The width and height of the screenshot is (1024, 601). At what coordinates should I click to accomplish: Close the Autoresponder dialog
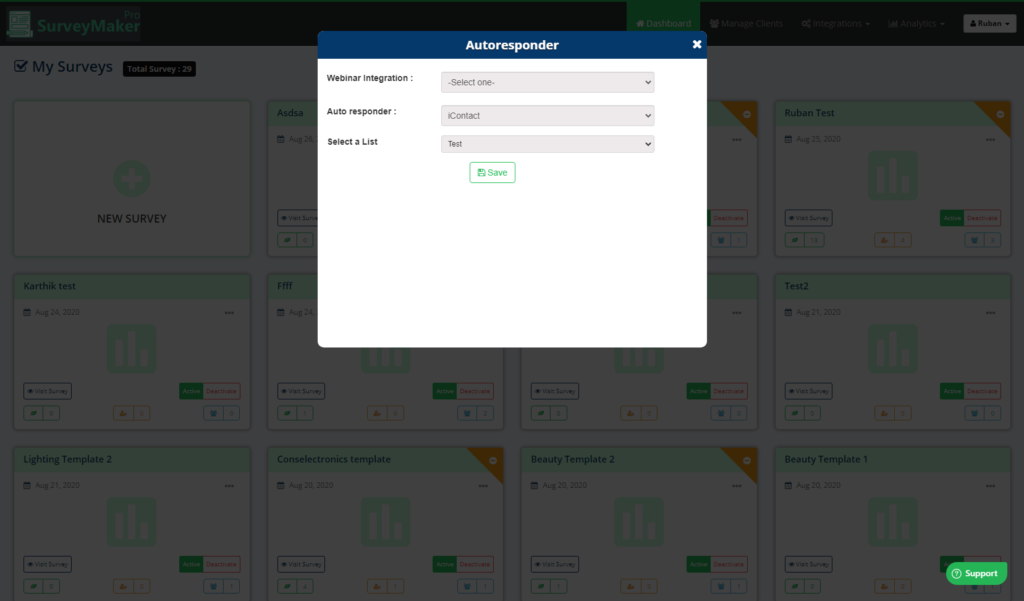tap(697, 44)
